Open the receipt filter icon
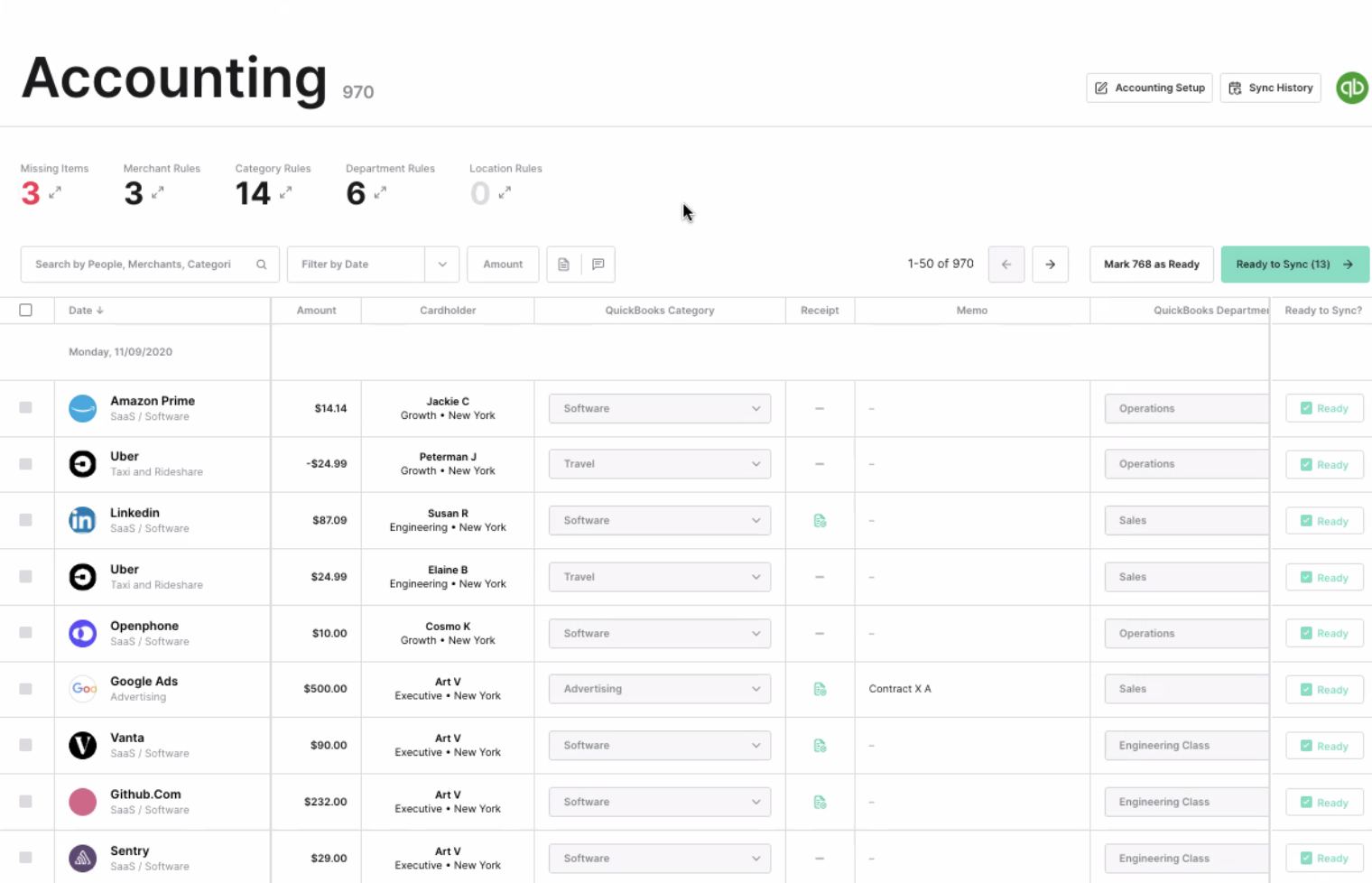Viewport: 1372px width, 883px height. 563,264
